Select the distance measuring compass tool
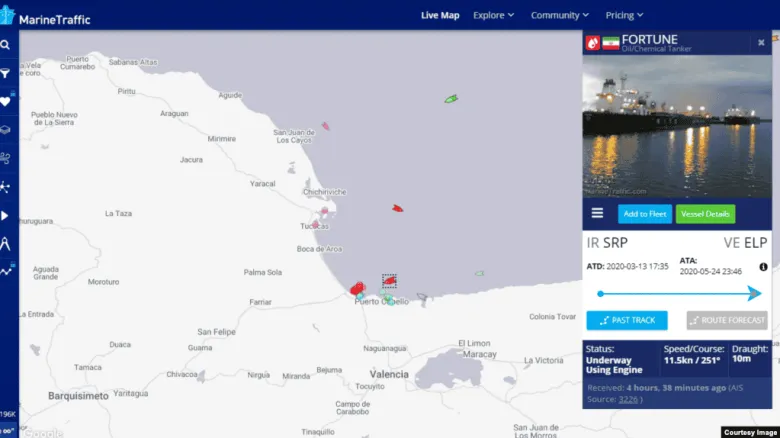Image resolution: width=780 pixels, height=438 pixels. pos(6,242)
